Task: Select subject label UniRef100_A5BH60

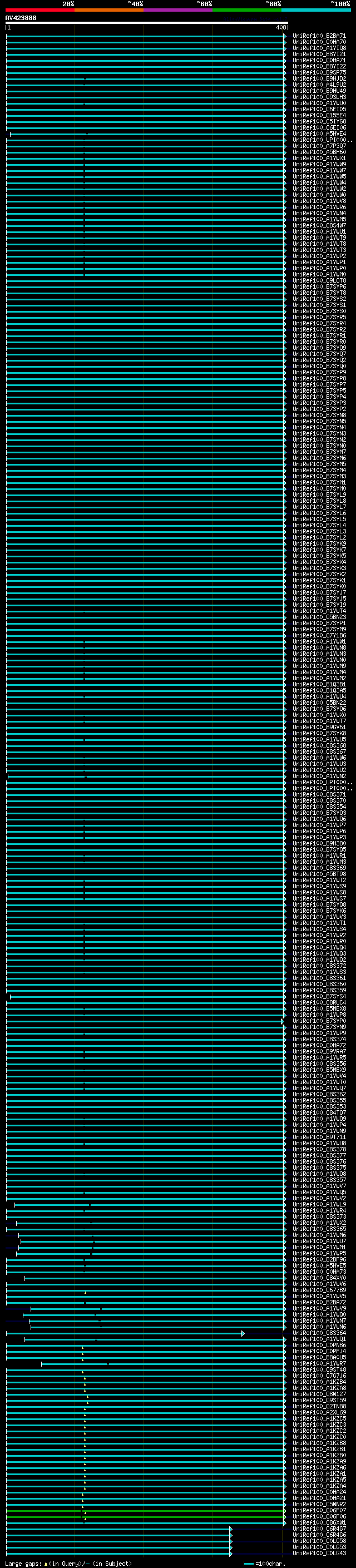Action: point(319,152)
